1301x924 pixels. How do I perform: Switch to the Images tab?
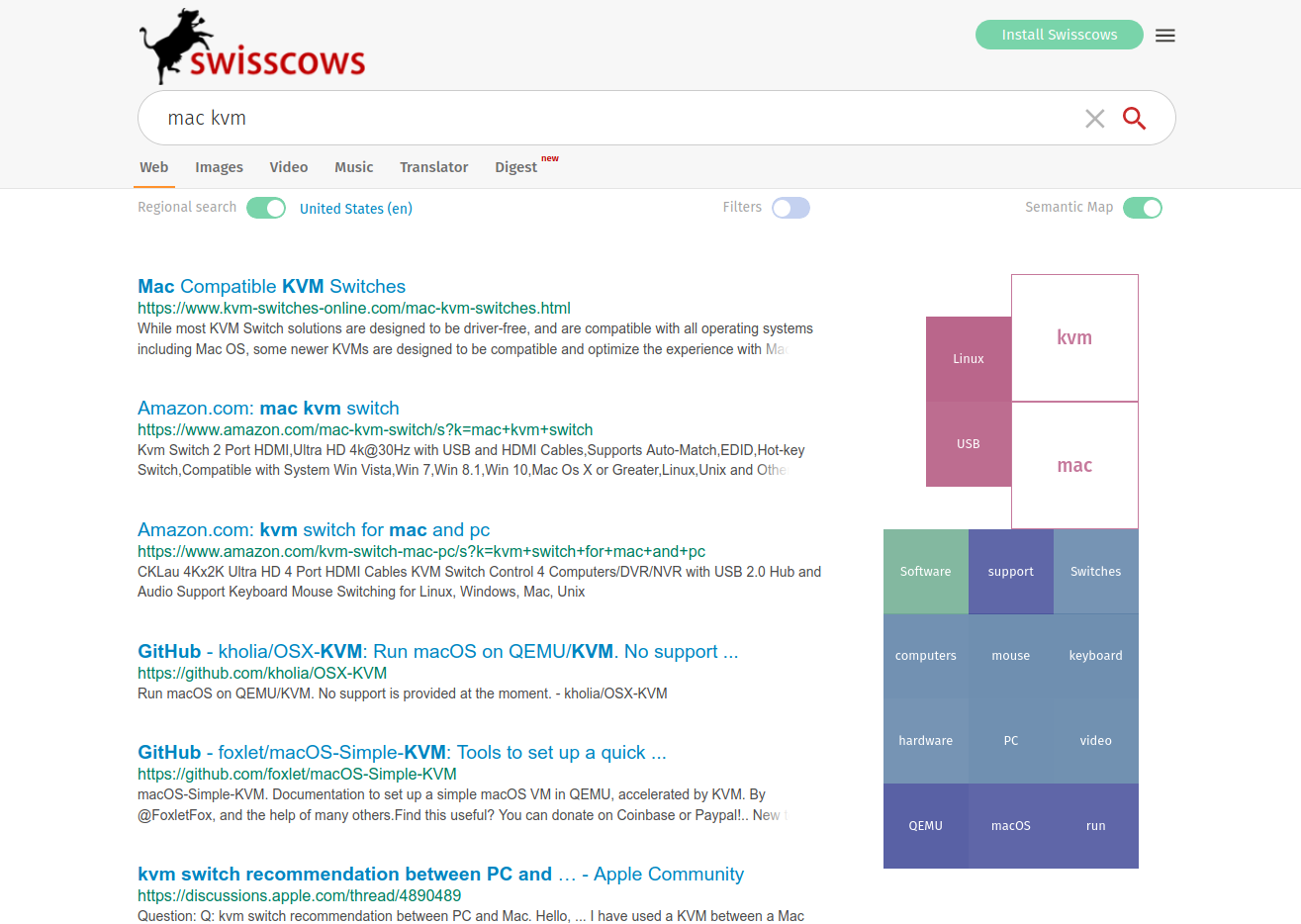[x=219, y=167]
